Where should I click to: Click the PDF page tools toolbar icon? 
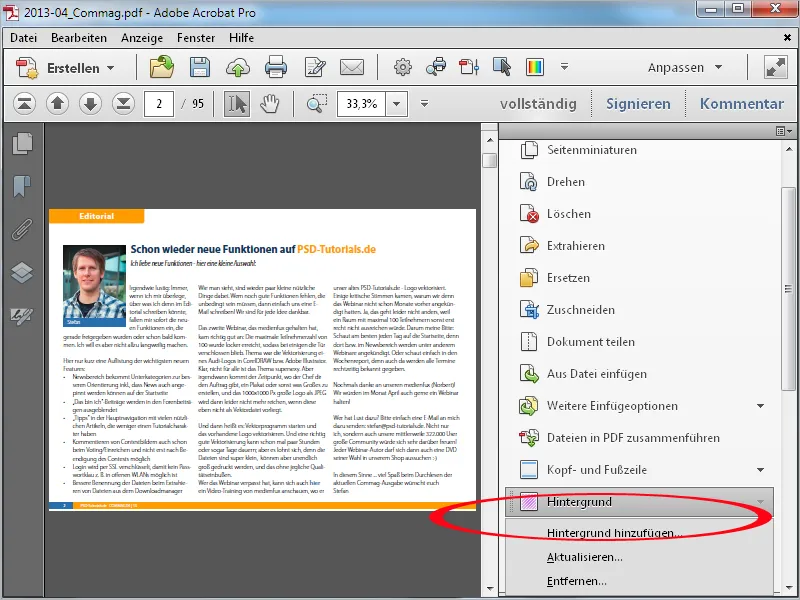(x=469, y=67)
